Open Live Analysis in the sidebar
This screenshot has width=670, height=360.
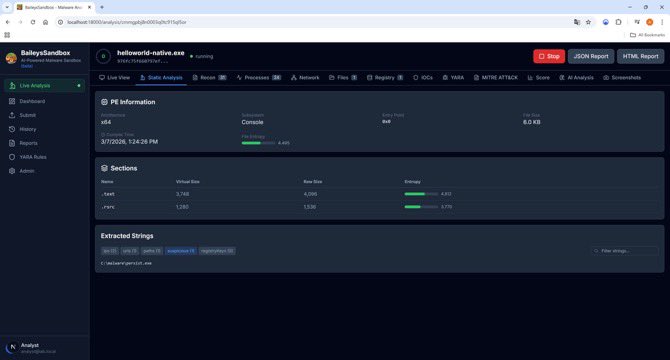[x=44, y=86]
